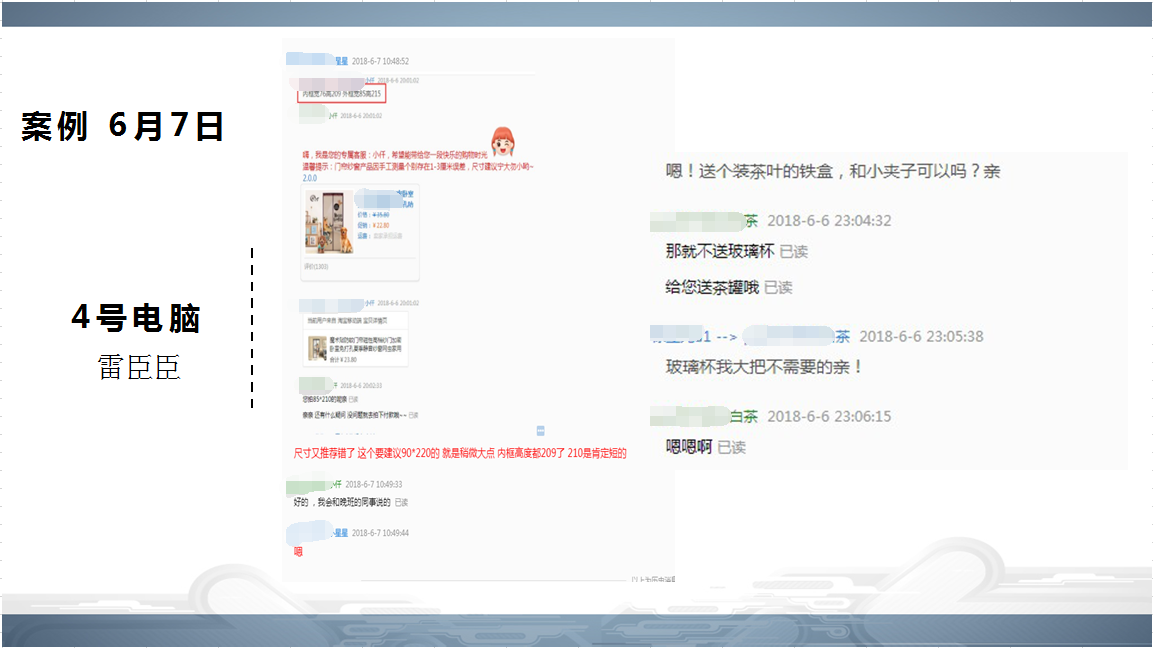Click the red-boxed message '内框宽76高209'
Screen dimensions: 1153x648
(x=342, y=94)
